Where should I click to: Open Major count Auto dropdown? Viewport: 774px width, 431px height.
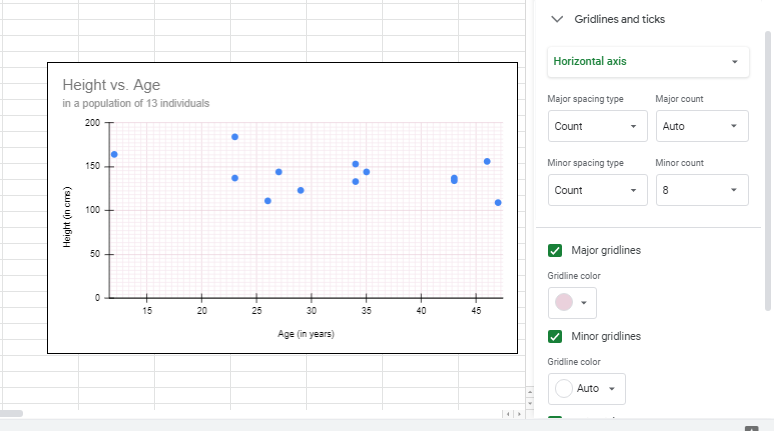[x=702, y=126]
